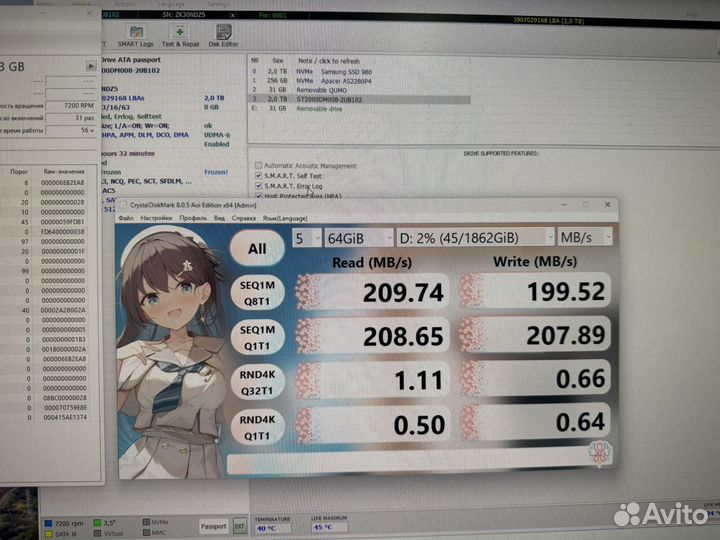Click the 40 °C temperature readout
Screen dimensions: 720x540
[x=273, y=528]
